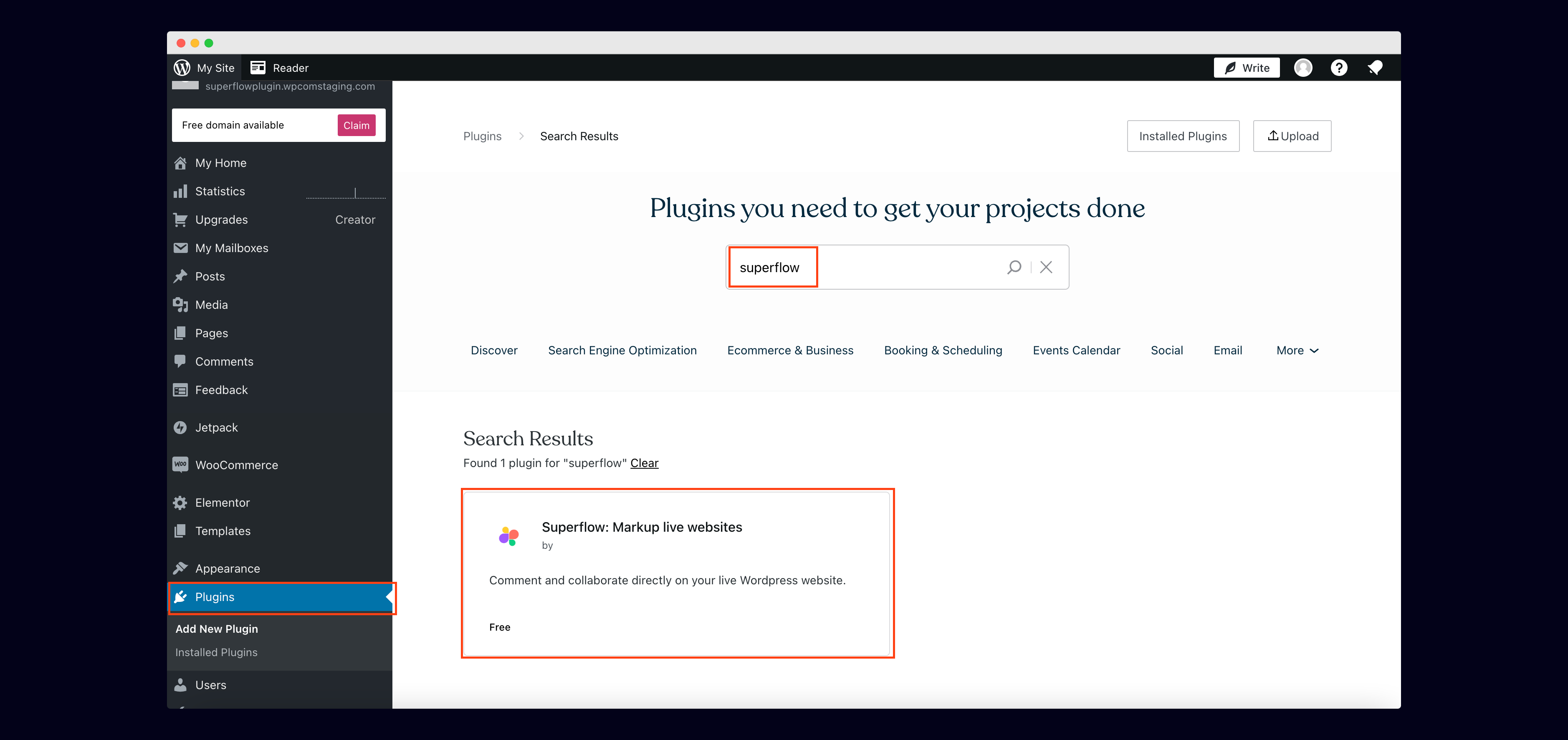Open Installed Plugins sidebar submenu item
Image resolution: width=1568 pixels, height=740 pixels.
pyautogui.click(x=216, y=652)
